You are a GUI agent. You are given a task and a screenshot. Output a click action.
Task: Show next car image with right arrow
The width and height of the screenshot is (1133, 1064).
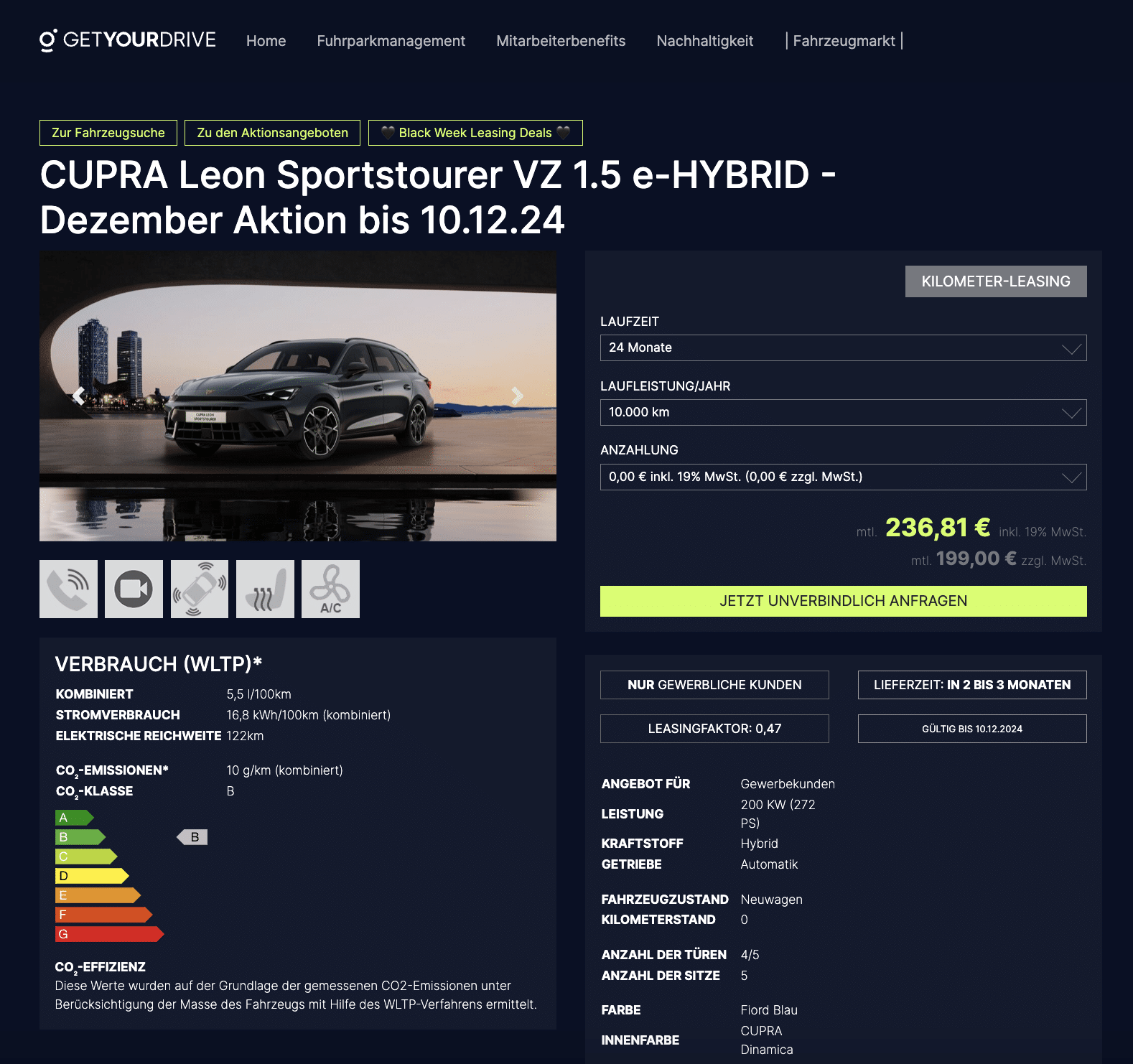(x=517, y=395)
